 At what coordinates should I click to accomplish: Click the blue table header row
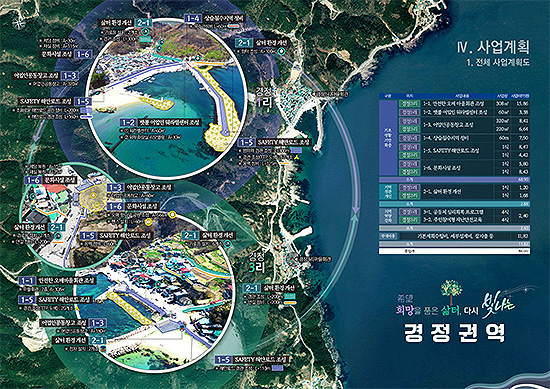(x=454, y=96)
